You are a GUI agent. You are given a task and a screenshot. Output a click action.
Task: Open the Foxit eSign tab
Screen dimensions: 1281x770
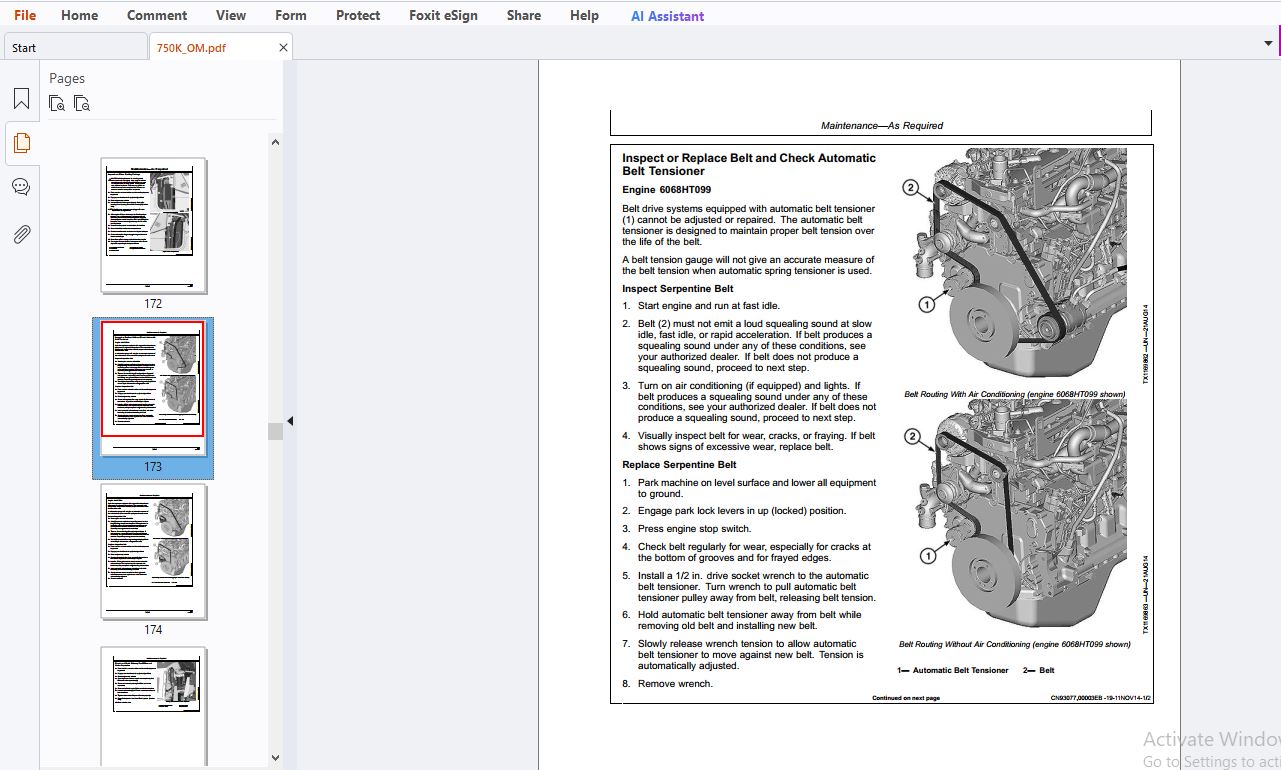coord(444,15)
